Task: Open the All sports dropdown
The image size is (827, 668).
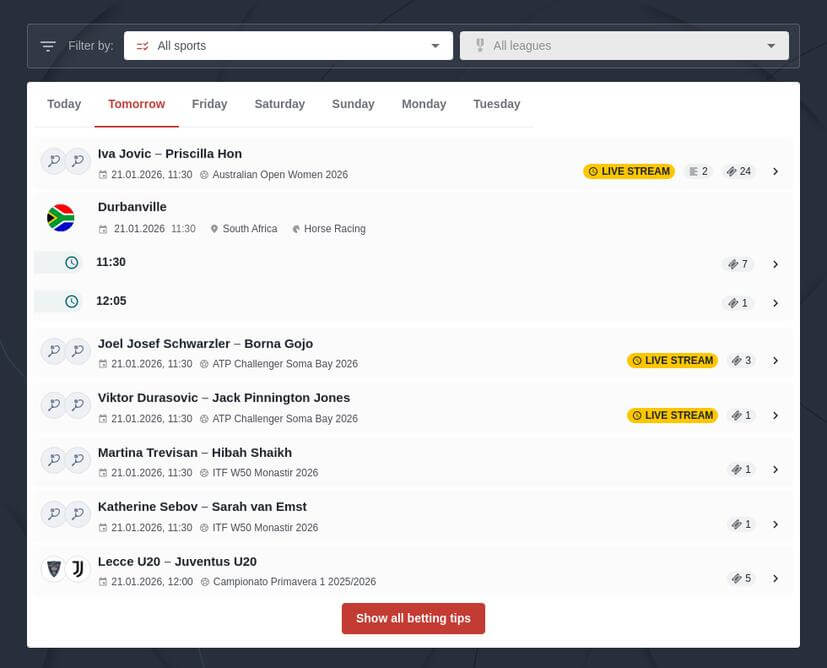Action: [288, 45]
